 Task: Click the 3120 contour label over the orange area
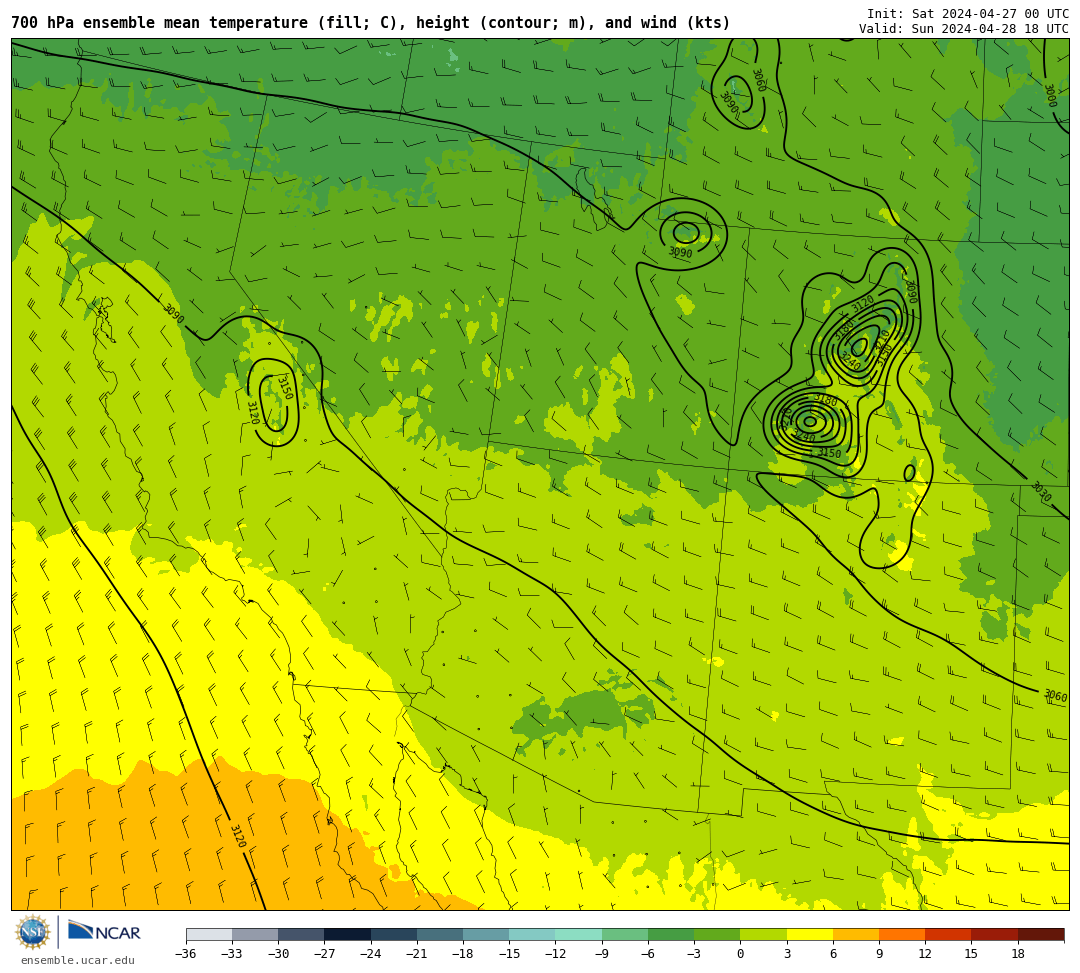(x=238, y=835)
